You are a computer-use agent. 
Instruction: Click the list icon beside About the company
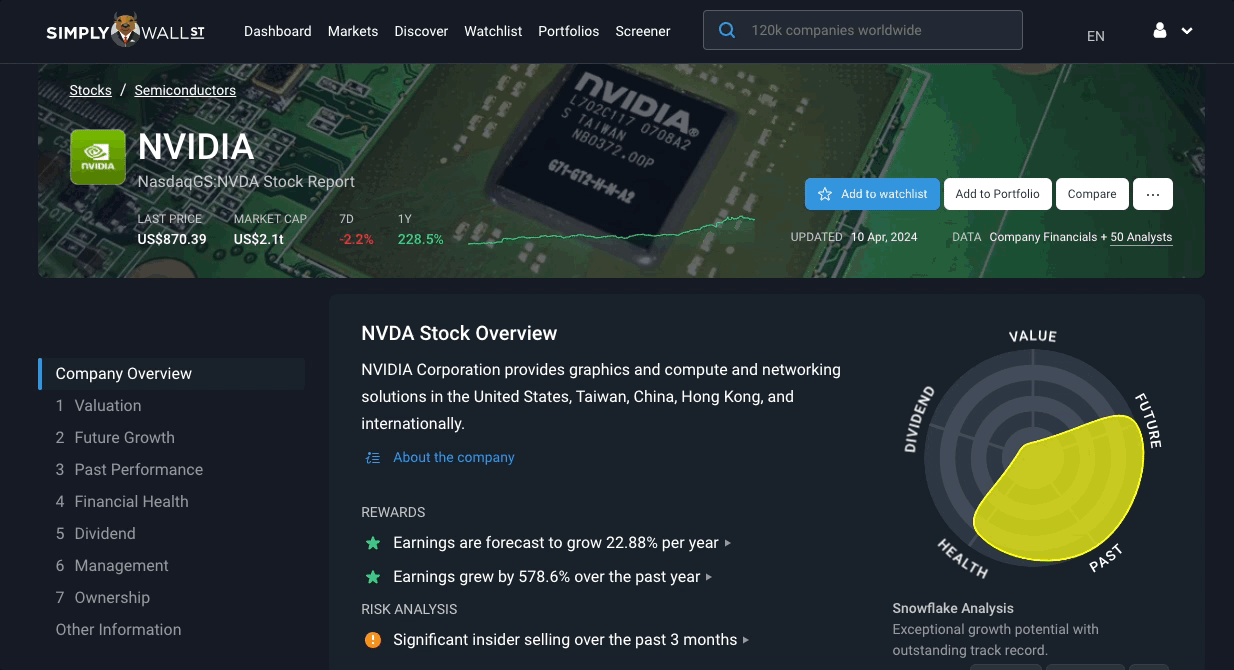tap(373, 458)
